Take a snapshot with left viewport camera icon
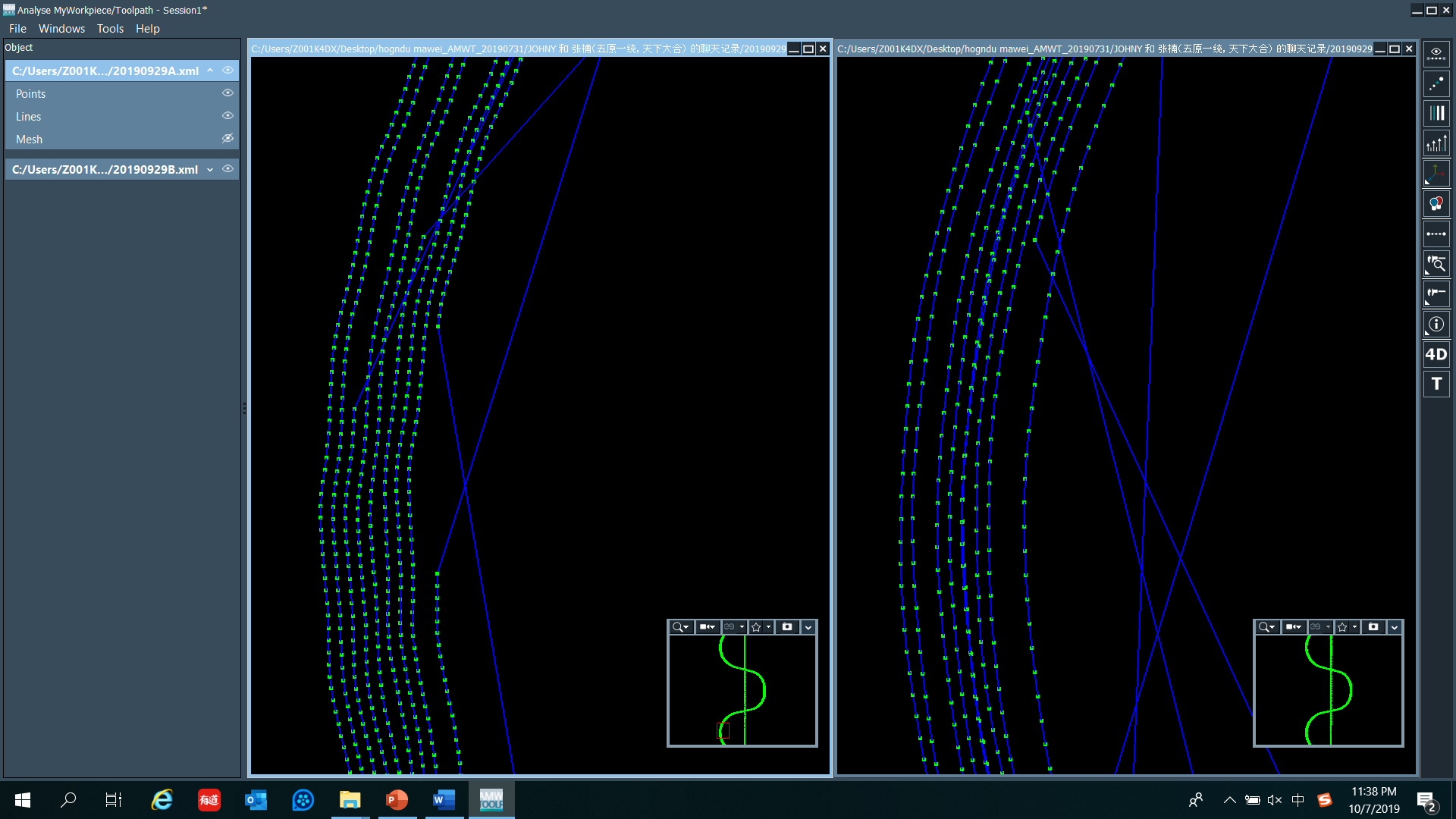Viewport: 1456px width, 819px height. coord(787,627)
